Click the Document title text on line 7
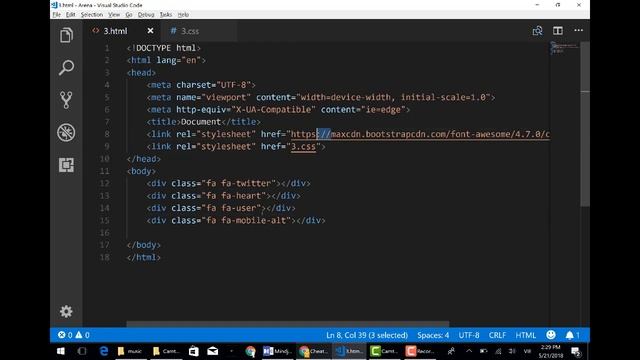640x360 pixels. pyautogui.click(x=201, y=122)
